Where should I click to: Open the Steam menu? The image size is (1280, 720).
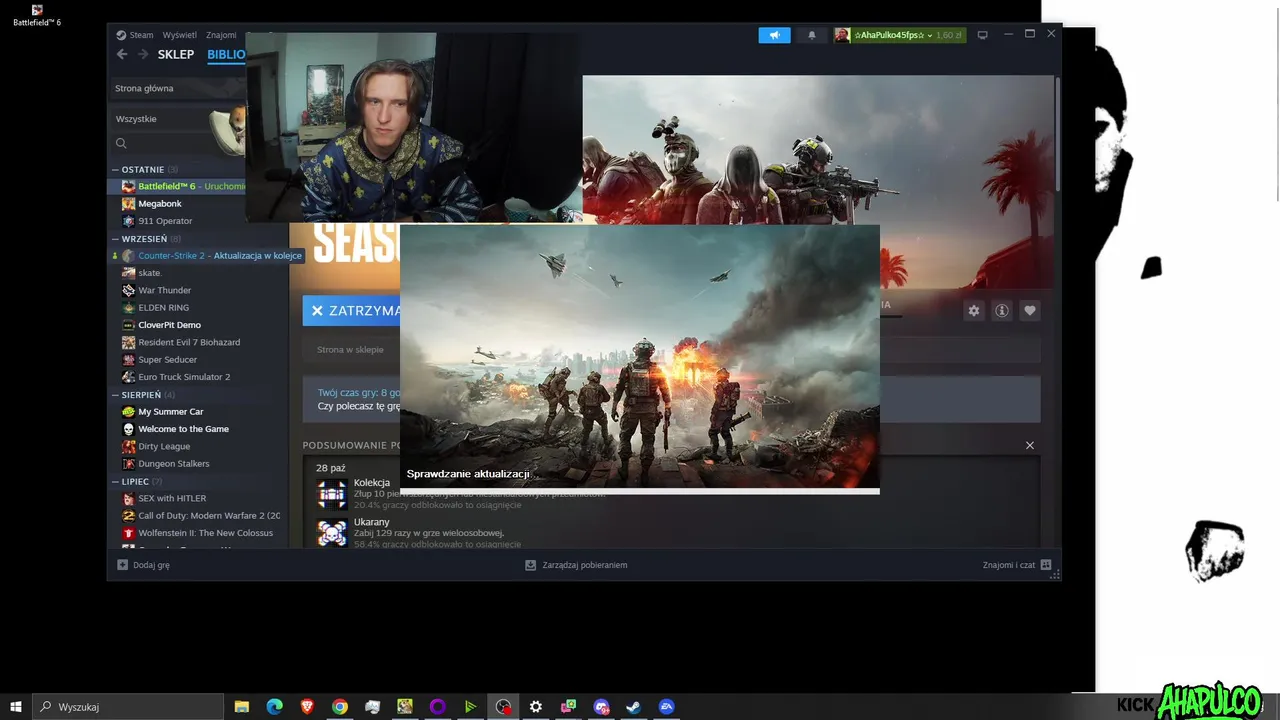(135, 35)
